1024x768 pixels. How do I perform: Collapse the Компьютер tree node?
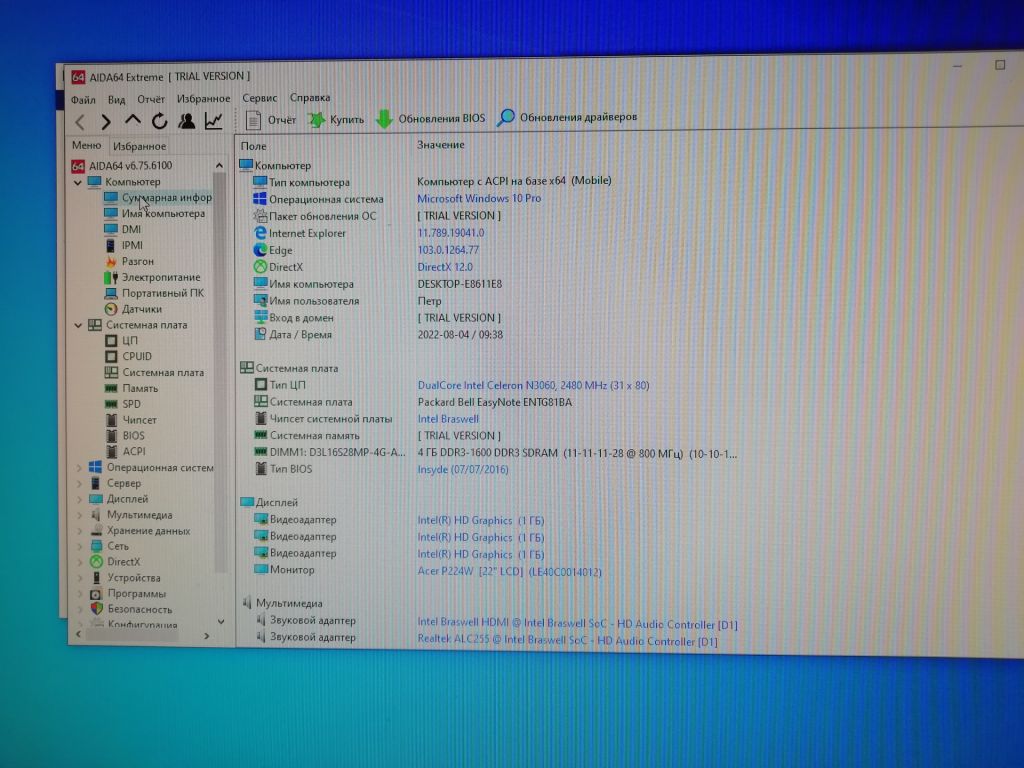[x=78, y=182]
